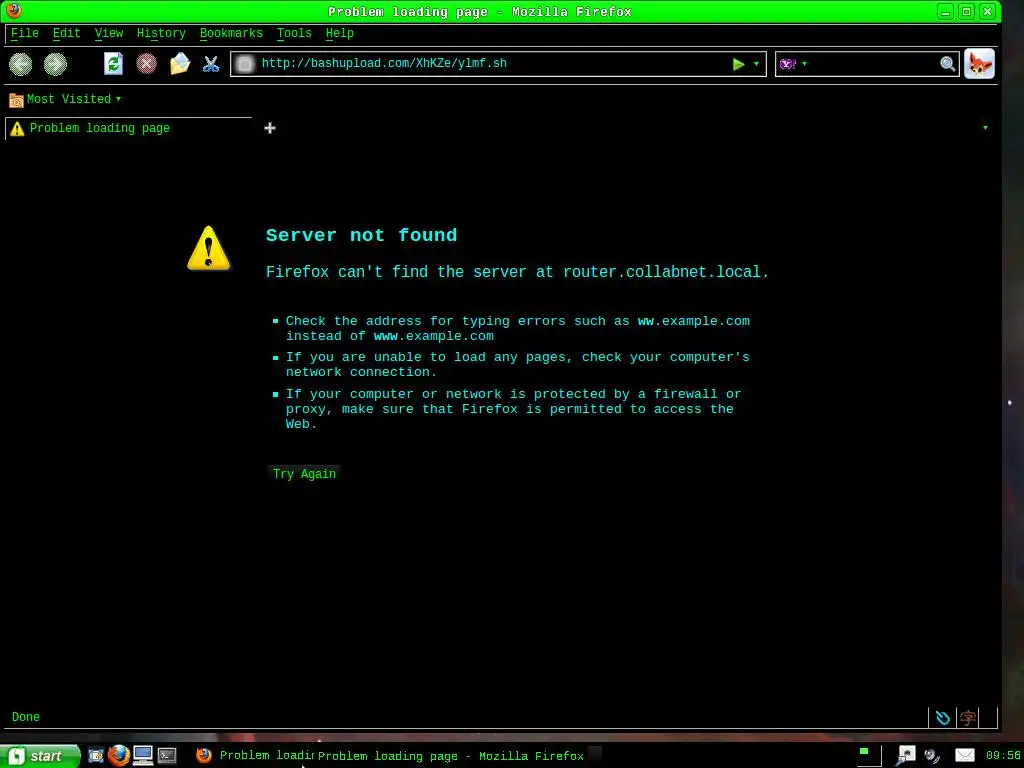Viewport: 1024px width, 768px height.
Task: Click the yellow warning triangle on error page
Action: click(209, 248)
